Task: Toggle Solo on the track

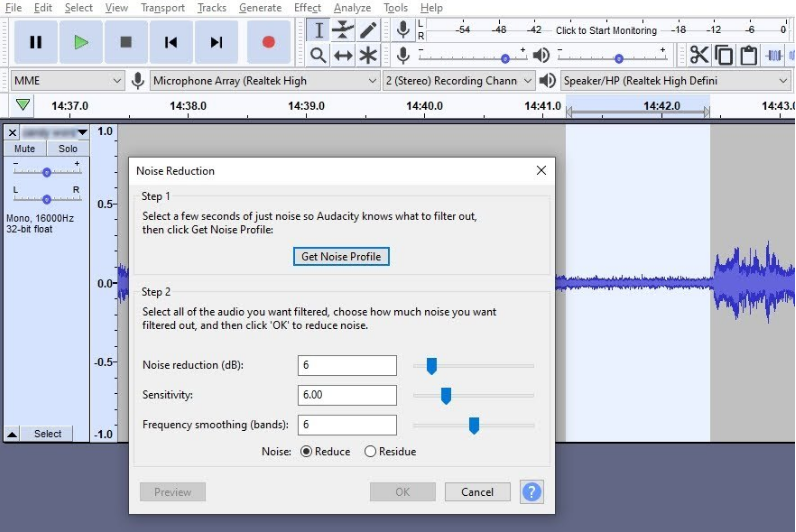Action: (x=68, y=148)
